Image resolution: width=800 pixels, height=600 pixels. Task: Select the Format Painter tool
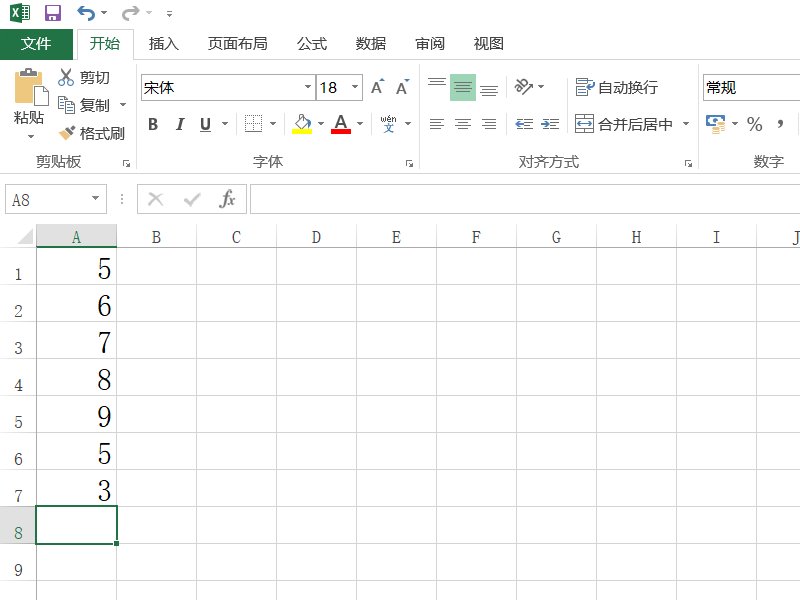(92, 133)
